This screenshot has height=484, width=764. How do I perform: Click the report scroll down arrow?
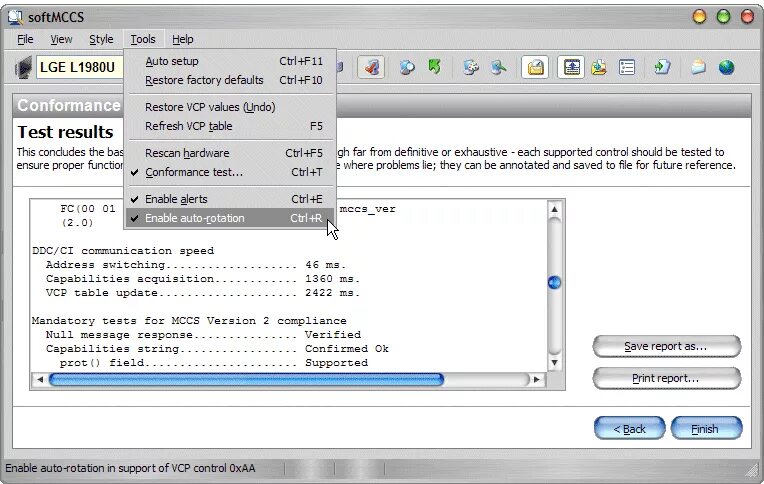(x=554, y=363)
